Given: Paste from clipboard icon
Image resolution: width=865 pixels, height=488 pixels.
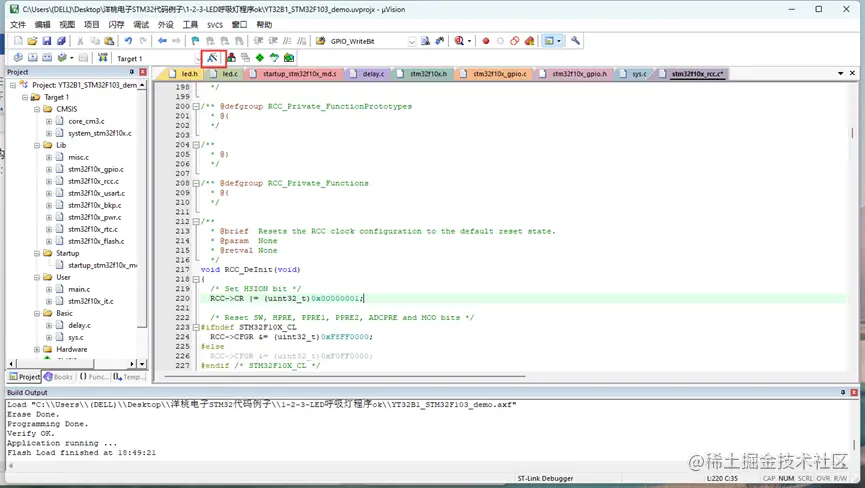Looking at the screenshot, I should [109, 41].
